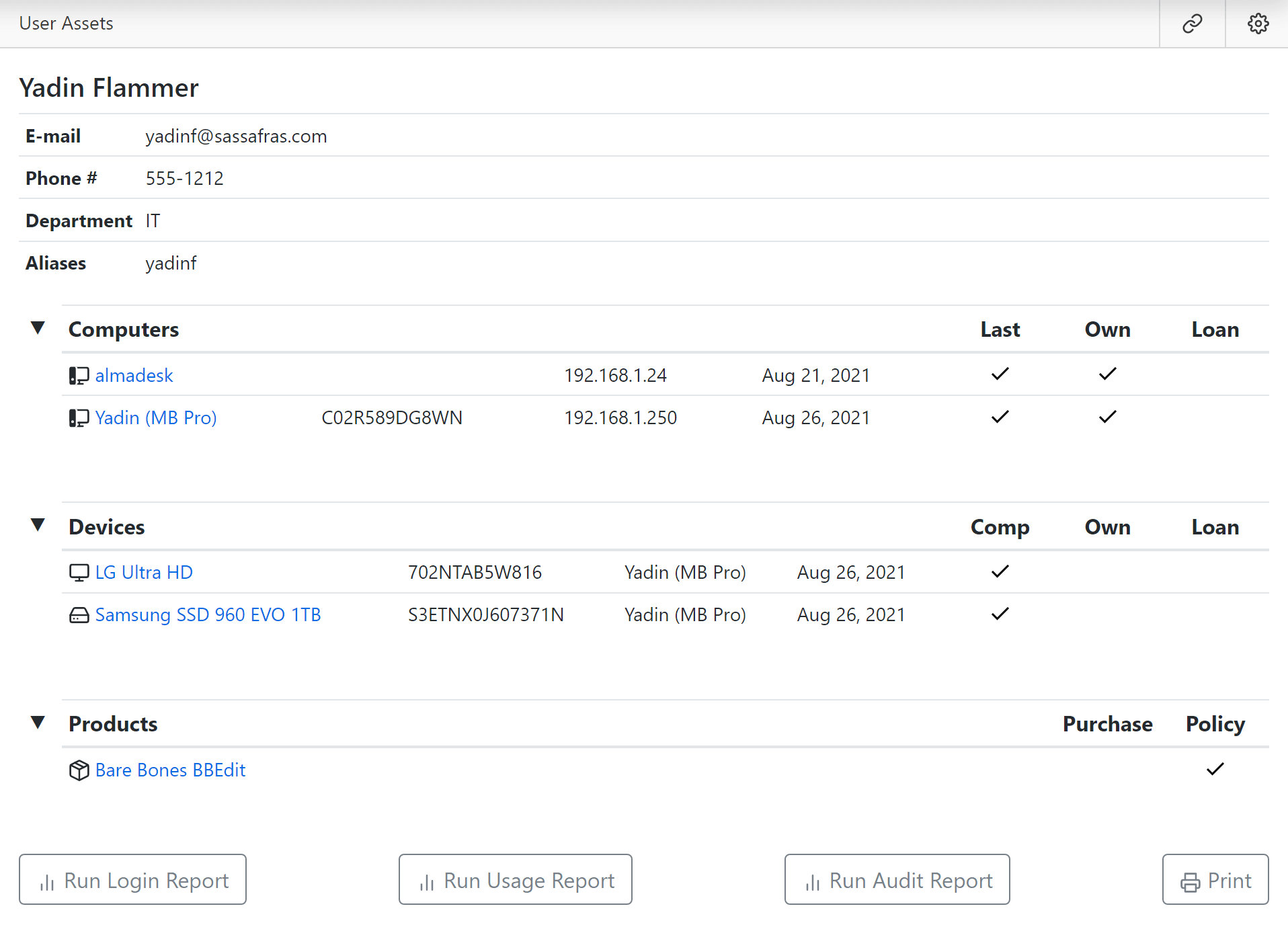Open the Samsung SSD 960 EVO 1TB record
1288x925 pixels.
[208, 614]
